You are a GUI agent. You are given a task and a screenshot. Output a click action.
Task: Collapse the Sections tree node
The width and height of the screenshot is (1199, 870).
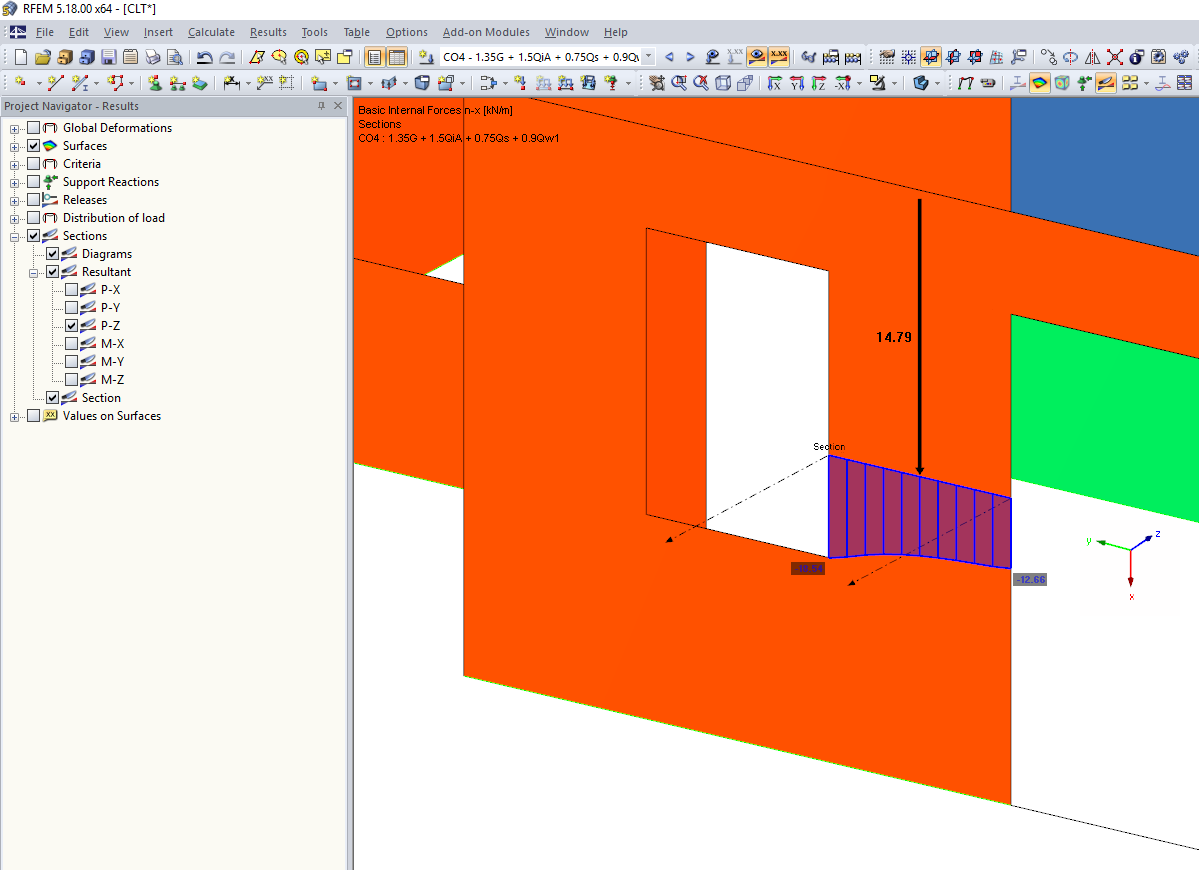click(15, 237)
